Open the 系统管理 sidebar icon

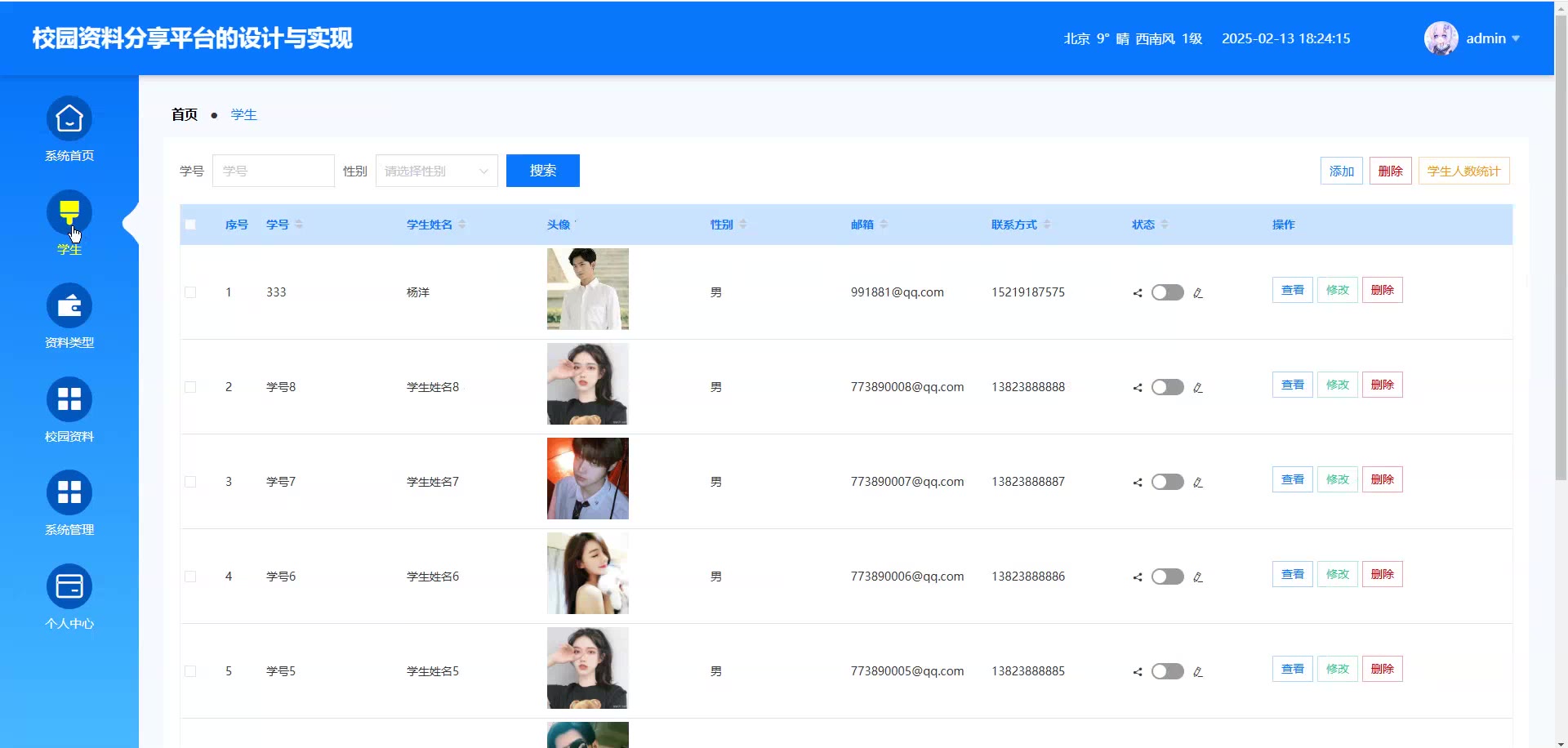point(69,493)
